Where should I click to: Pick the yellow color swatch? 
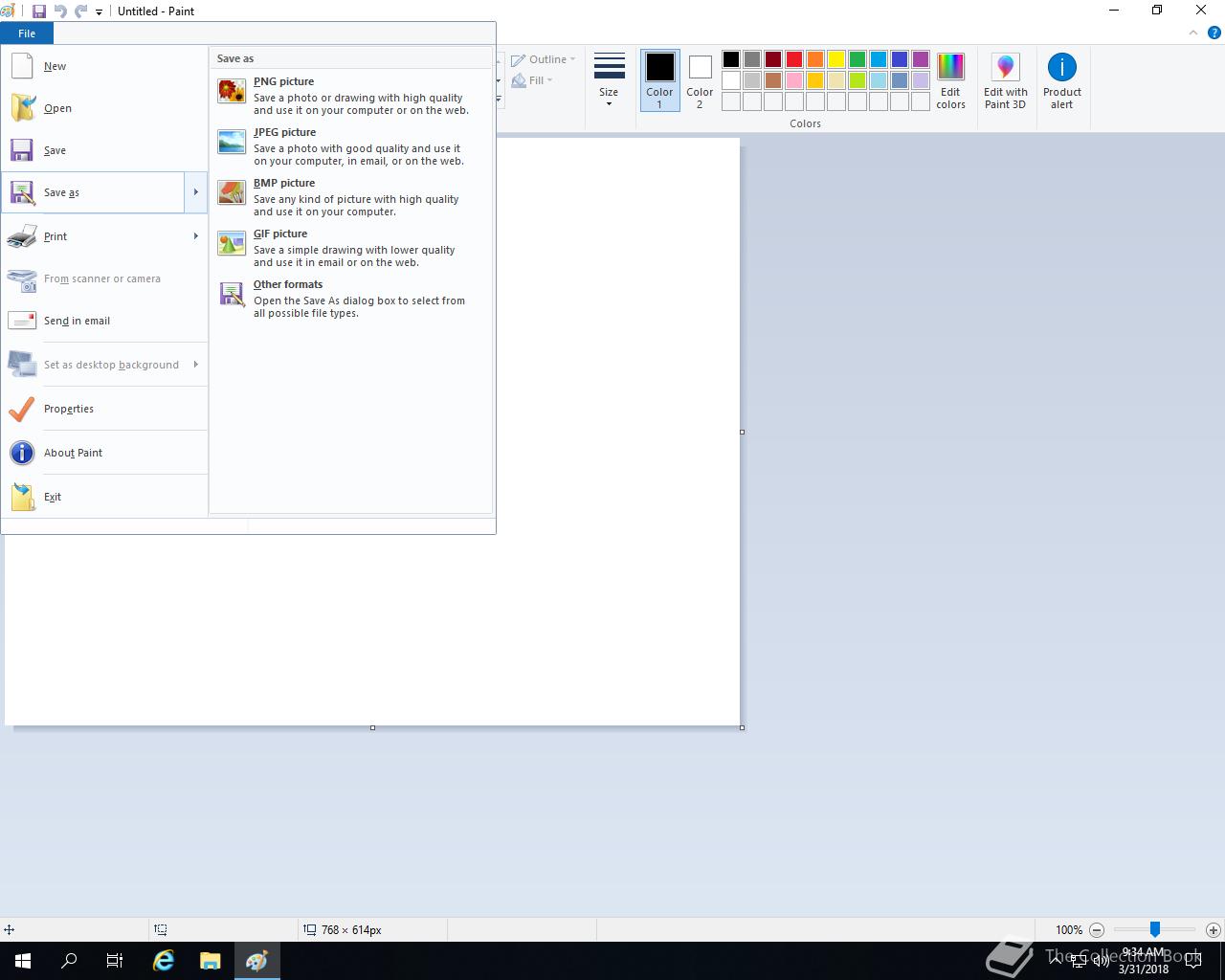[836, 59]
